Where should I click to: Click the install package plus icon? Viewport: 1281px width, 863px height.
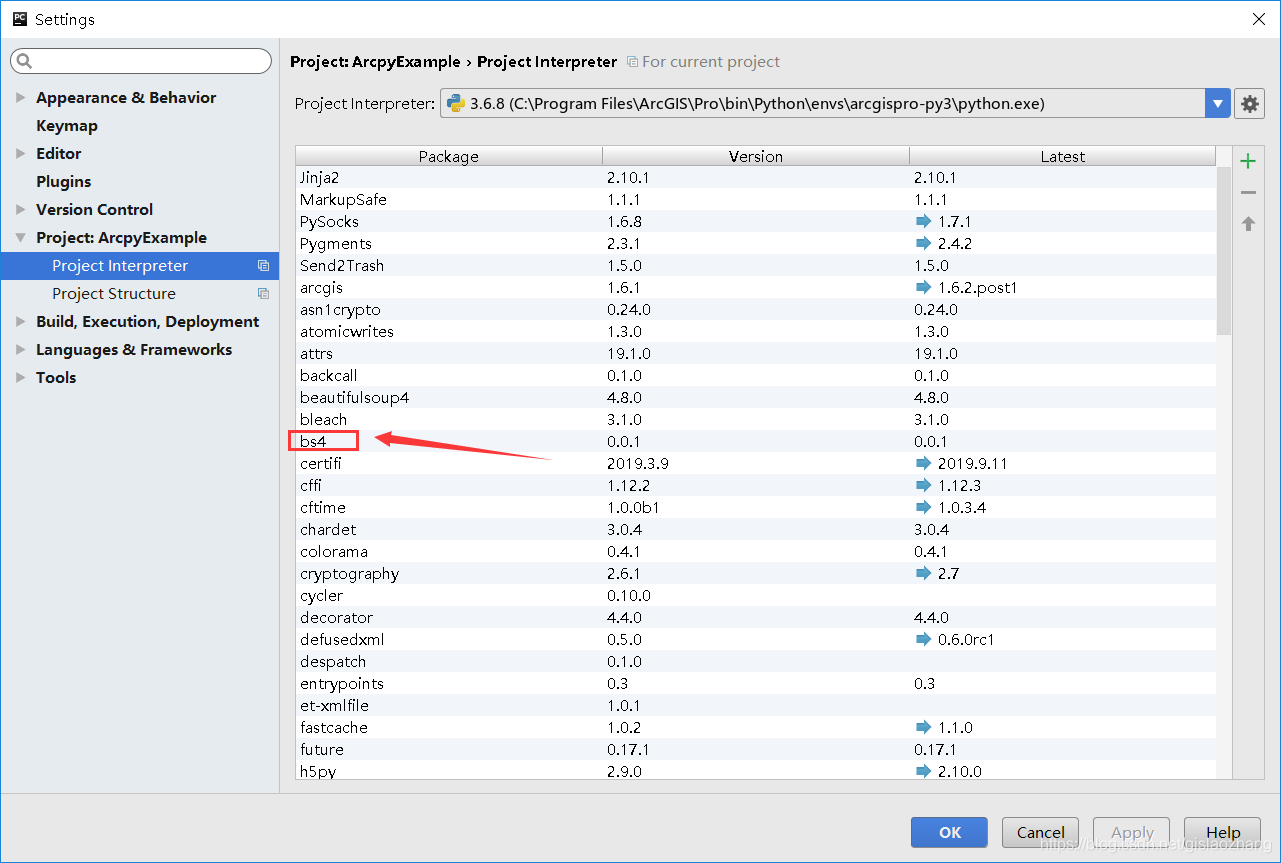(x=1248, y=161)
